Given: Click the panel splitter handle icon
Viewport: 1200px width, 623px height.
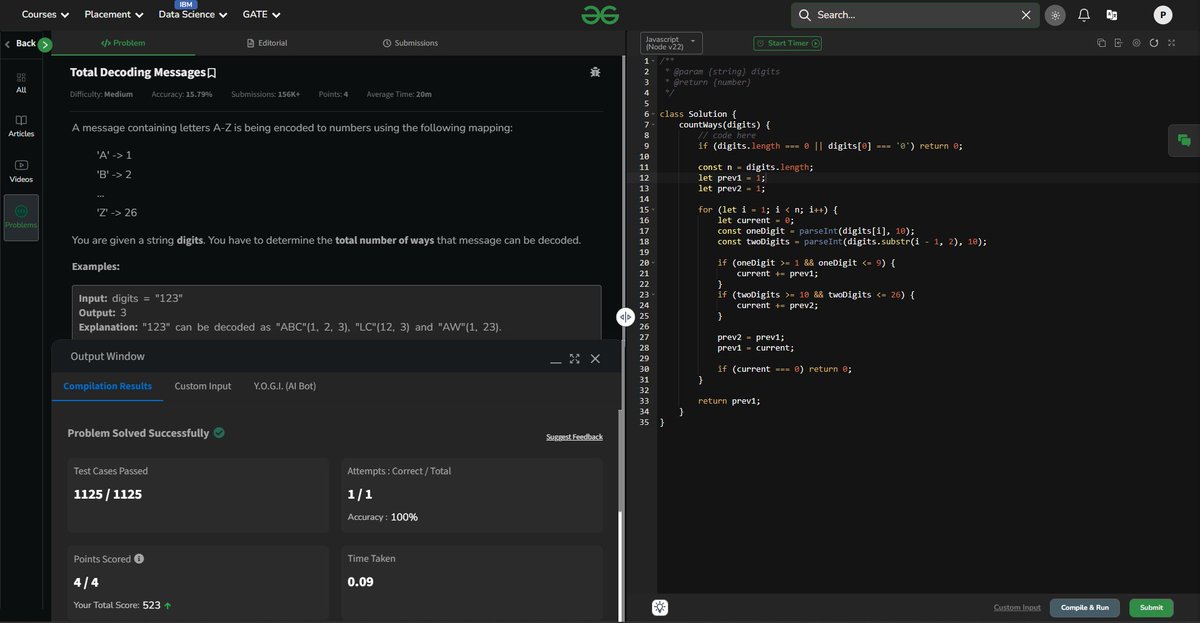Looking at the screenshot, I should (625, 316).
